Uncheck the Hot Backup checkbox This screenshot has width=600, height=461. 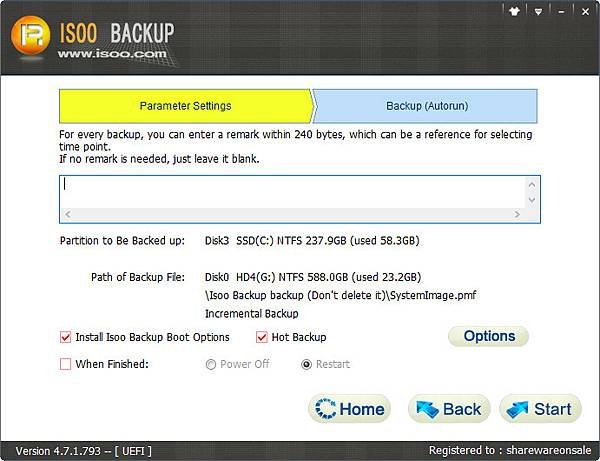tap(262, 337)
